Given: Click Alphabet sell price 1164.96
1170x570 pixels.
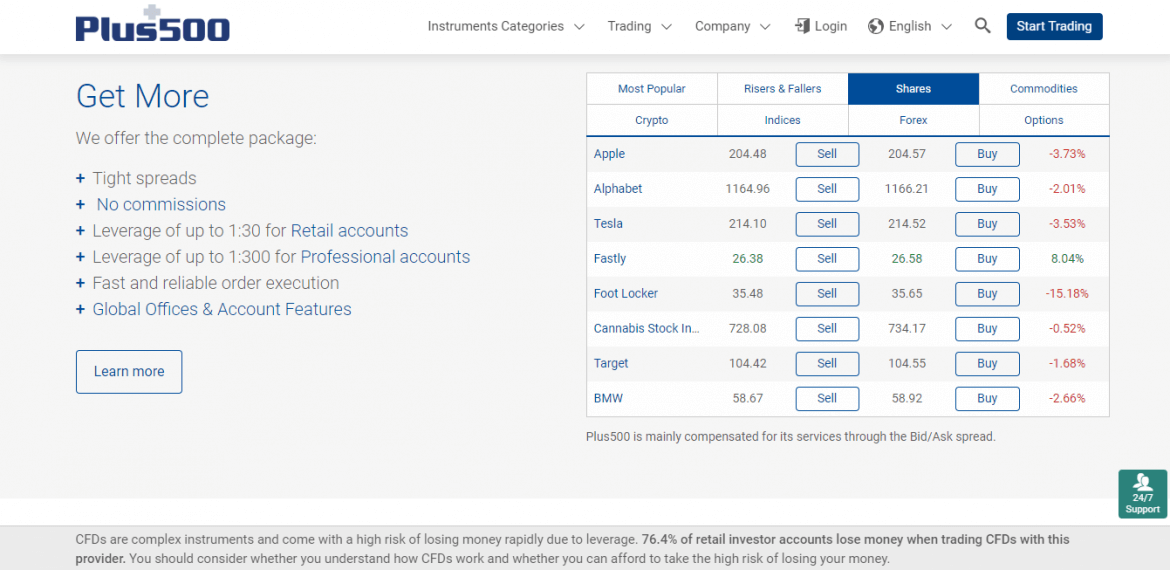Looking at the screenshot, I should tap(747, 189).
